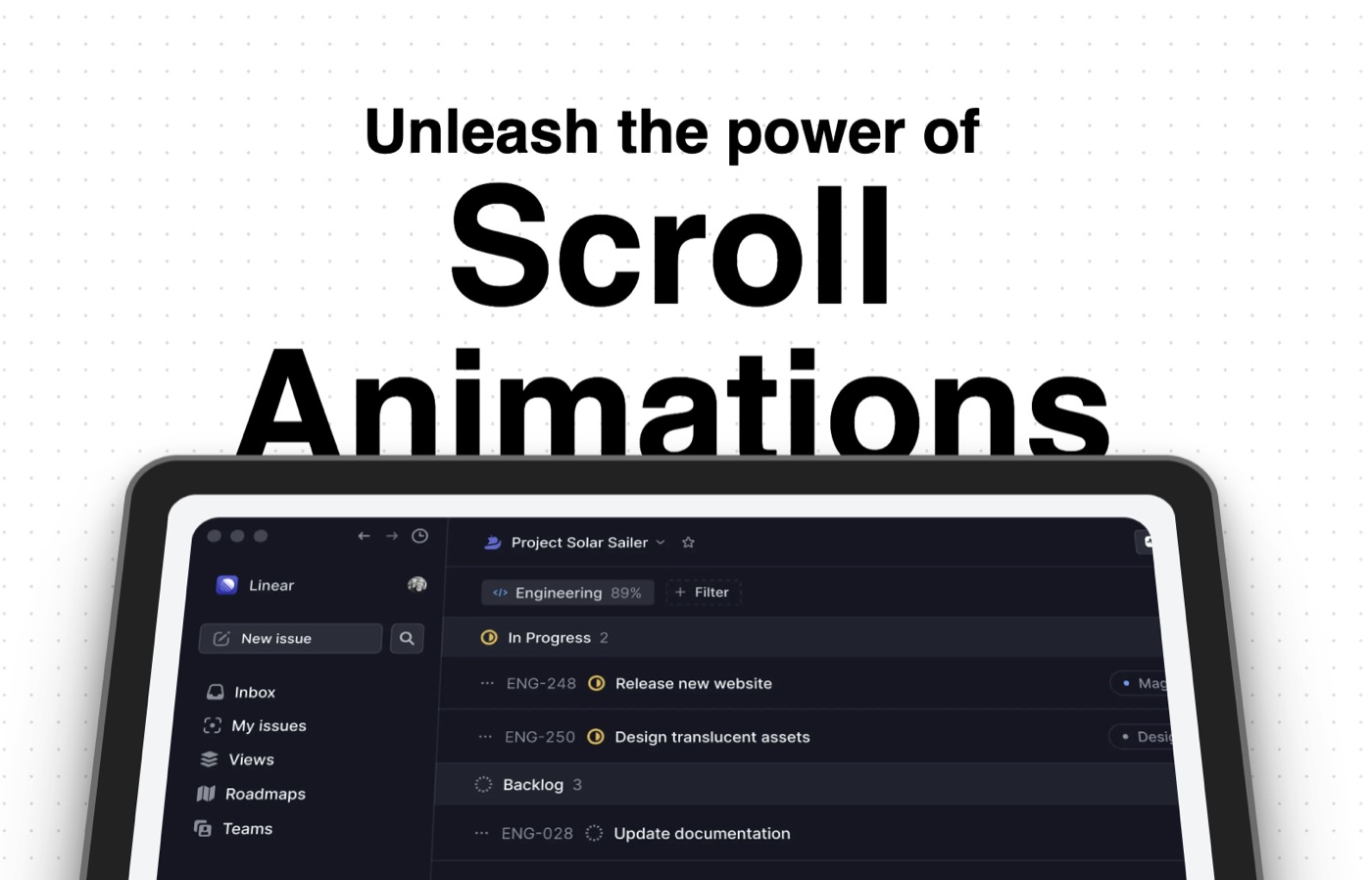
Task: Open Roadmaps in the sidebar
Action: coord(251,794)
